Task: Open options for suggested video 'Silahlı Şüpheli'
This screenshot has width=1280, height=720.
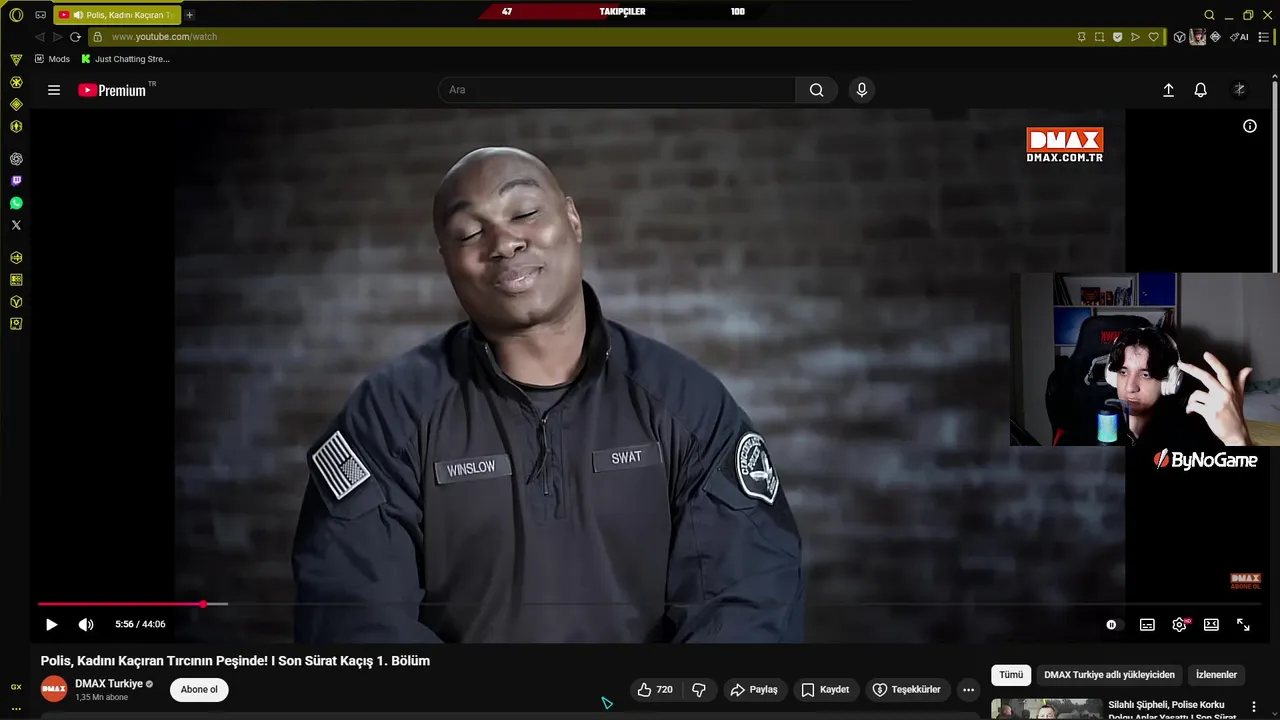Action: tap(1253, 707)
